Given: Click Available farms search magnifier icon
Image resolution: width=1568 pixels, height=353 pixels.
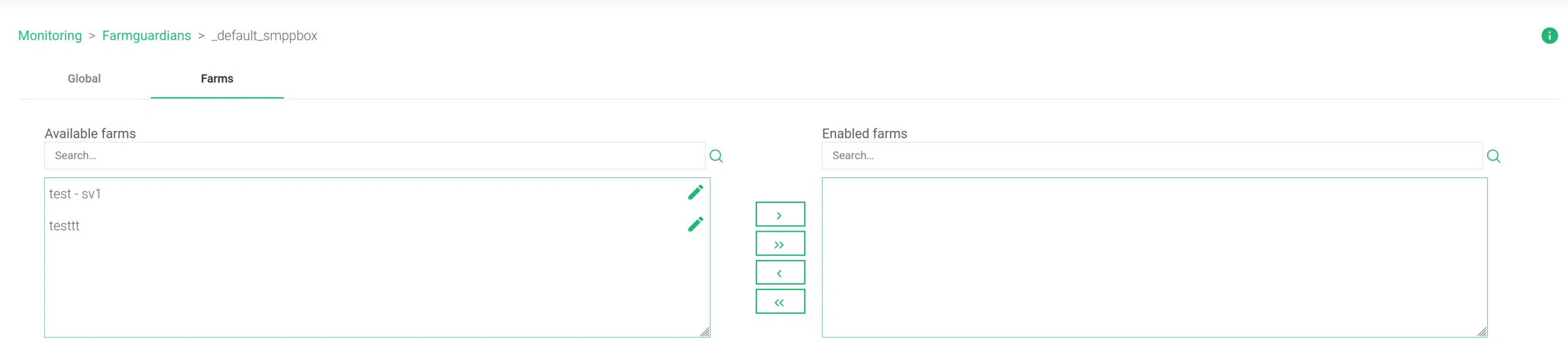Looking at the screenshot, I should click(716, 156).
